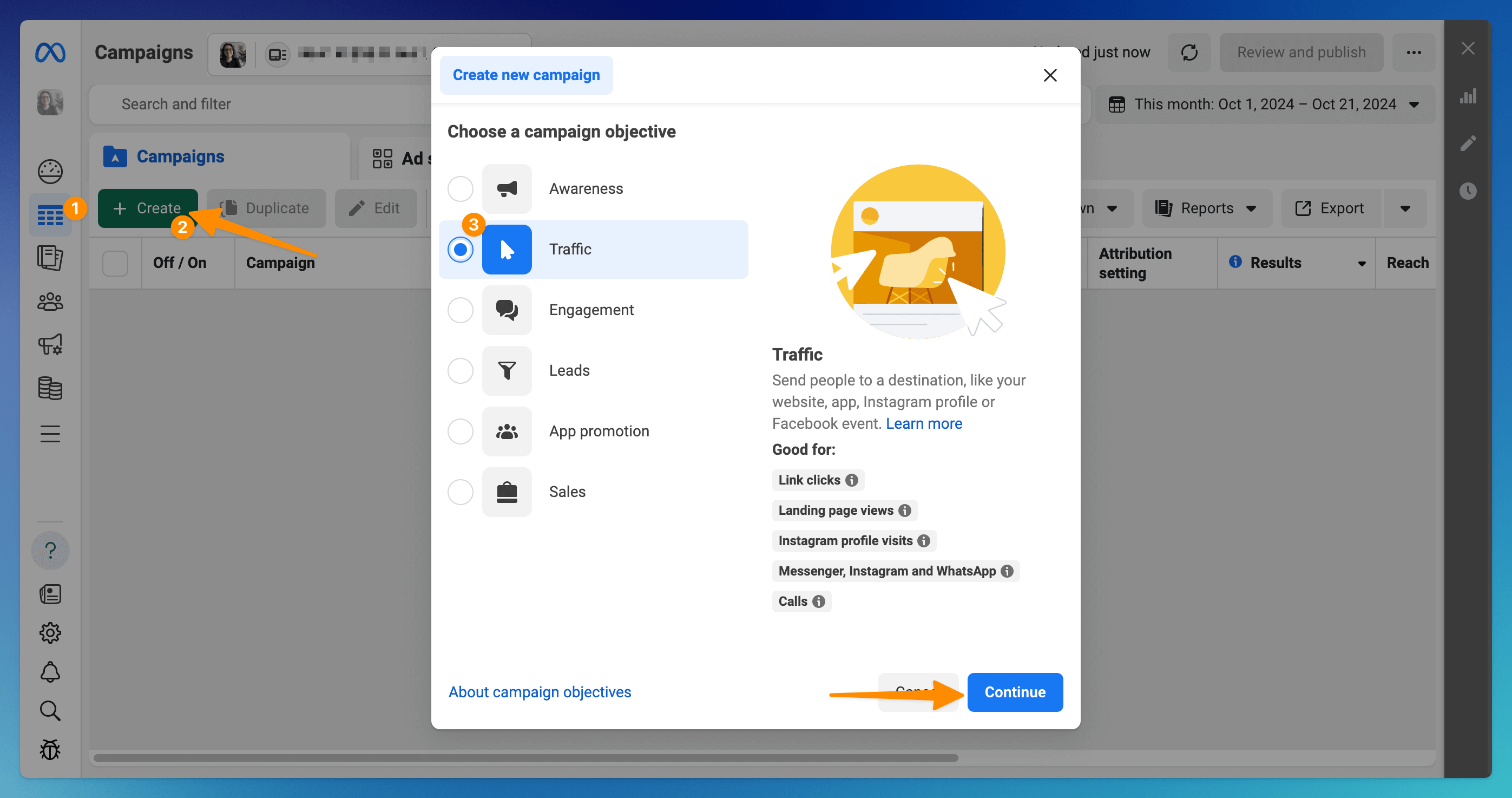This screenshot has width=1512, height=798.
Task: Open the billing coins stack icon
Action: coord(50,388)
